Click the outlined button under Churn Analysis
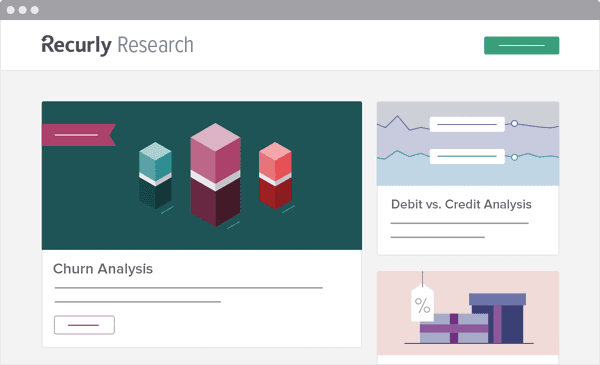This screenshot has height=365, width=600. [x=84, y=325]
